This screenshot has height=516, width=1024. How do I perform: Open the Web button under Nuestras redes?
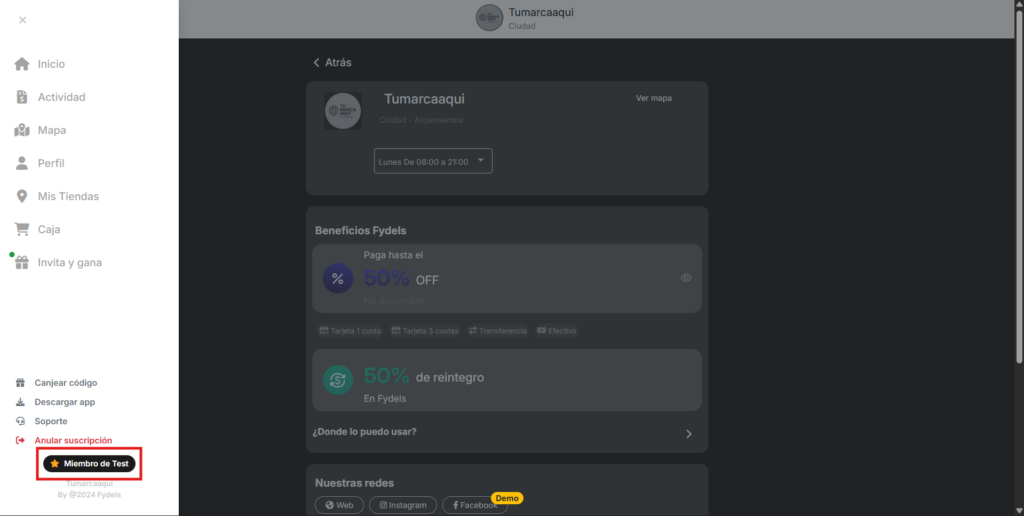pyautogui.click(x=340, y=505)
